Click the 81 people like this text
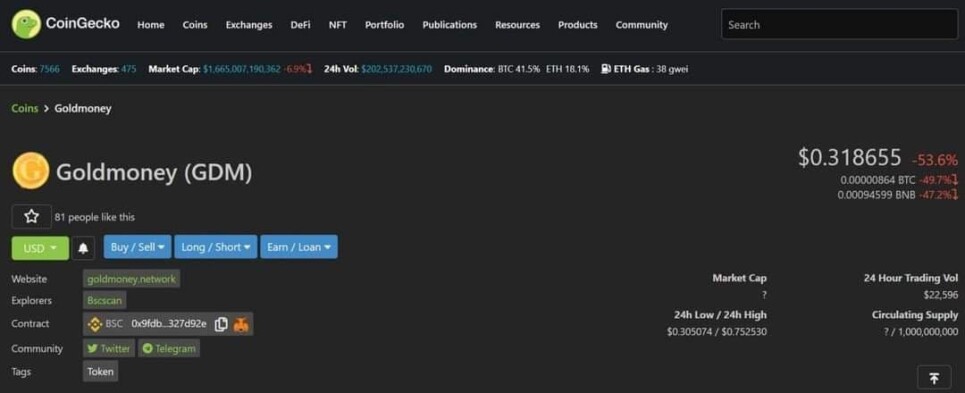The image size is (965, 393). [95, 217]
